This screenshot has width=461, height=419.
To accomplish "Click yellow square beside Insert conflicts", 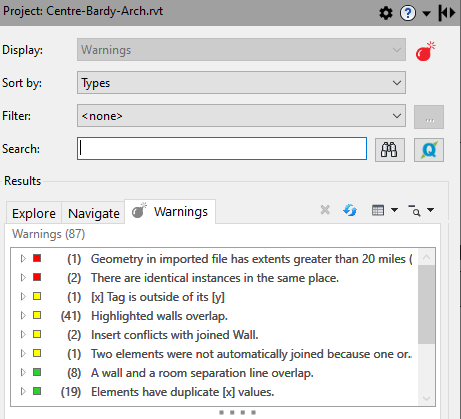I will (x=37, y=334).
